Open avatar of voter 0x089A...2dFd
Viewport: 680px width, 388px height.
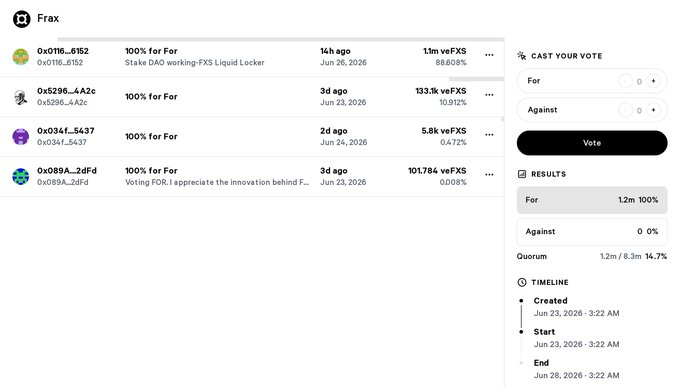[x=20, y=176]
